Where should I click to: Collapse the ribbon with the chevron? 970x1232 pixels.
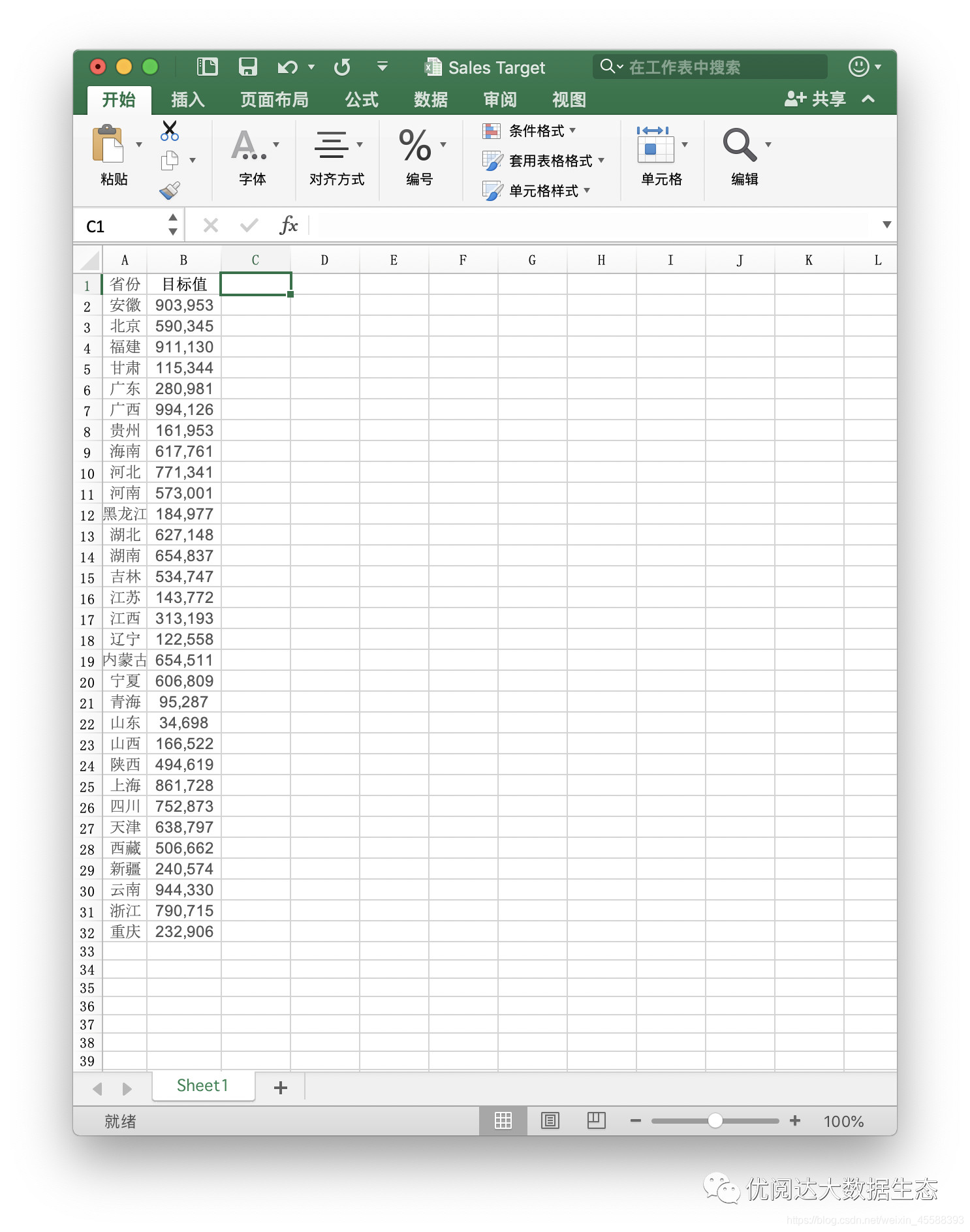(x=868, y=99)
